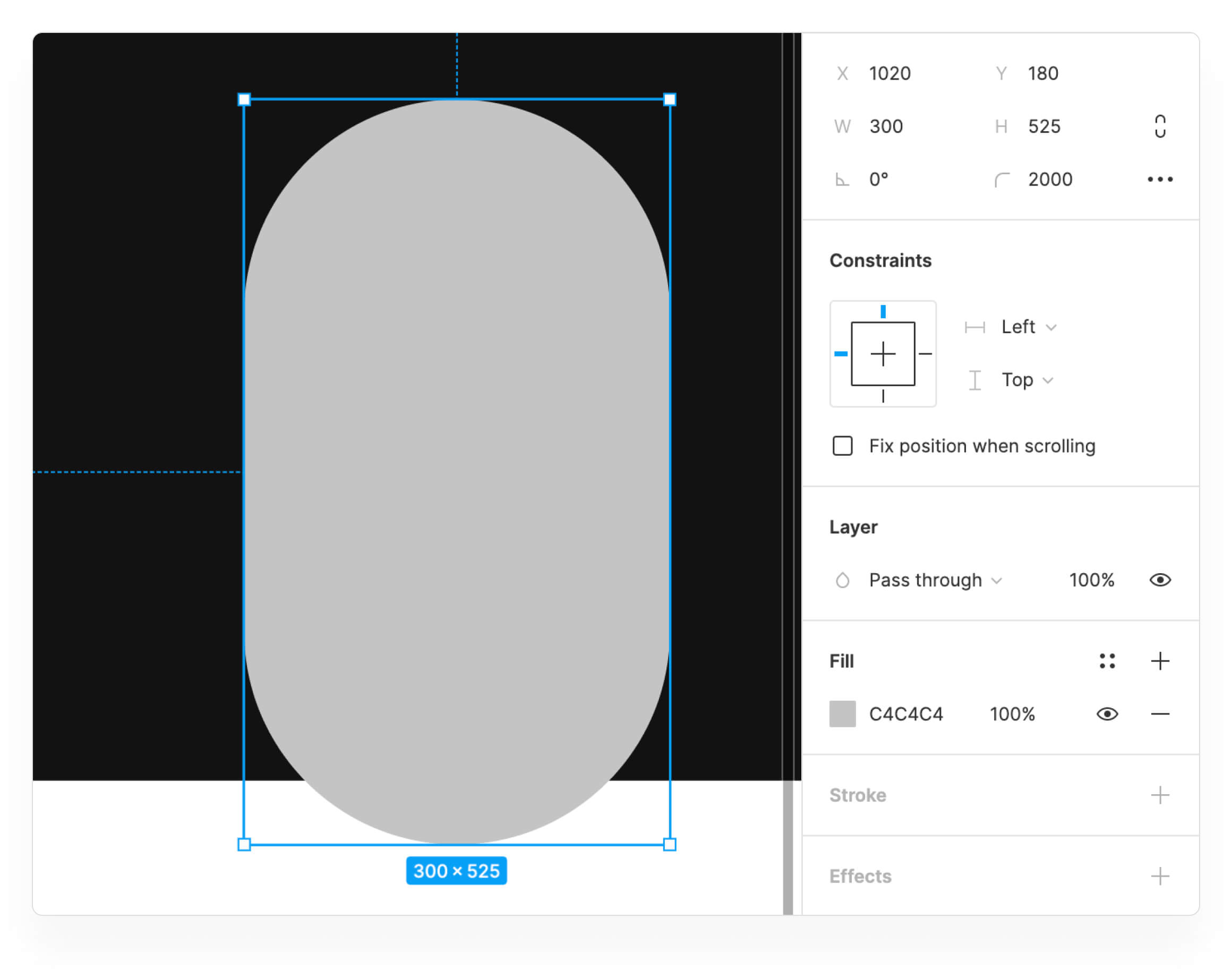Click the width field showing 300
The width and height of the screenshot is (1232, 969).
pos(886,126)
